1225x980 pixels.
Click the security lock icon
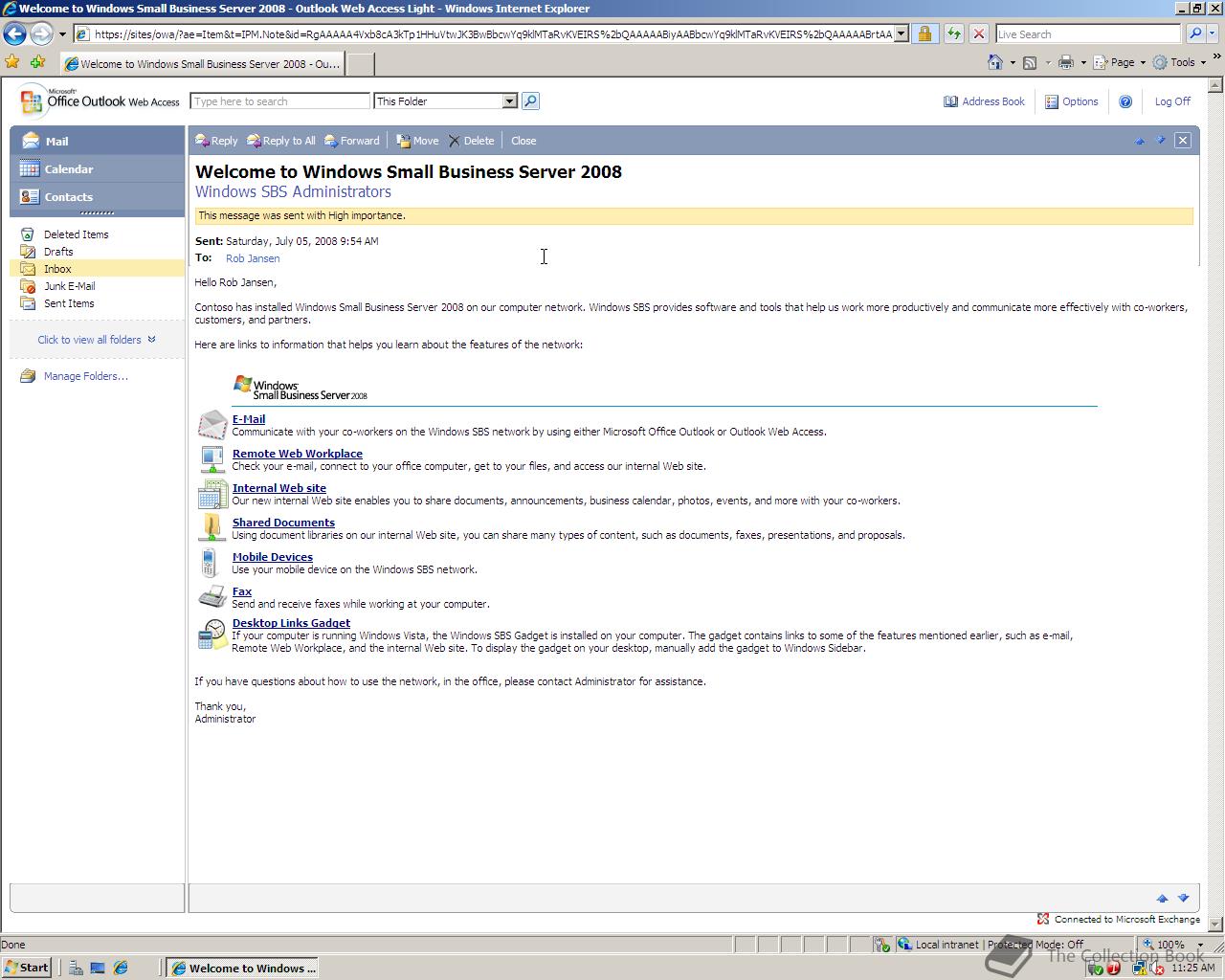[924, 33]
